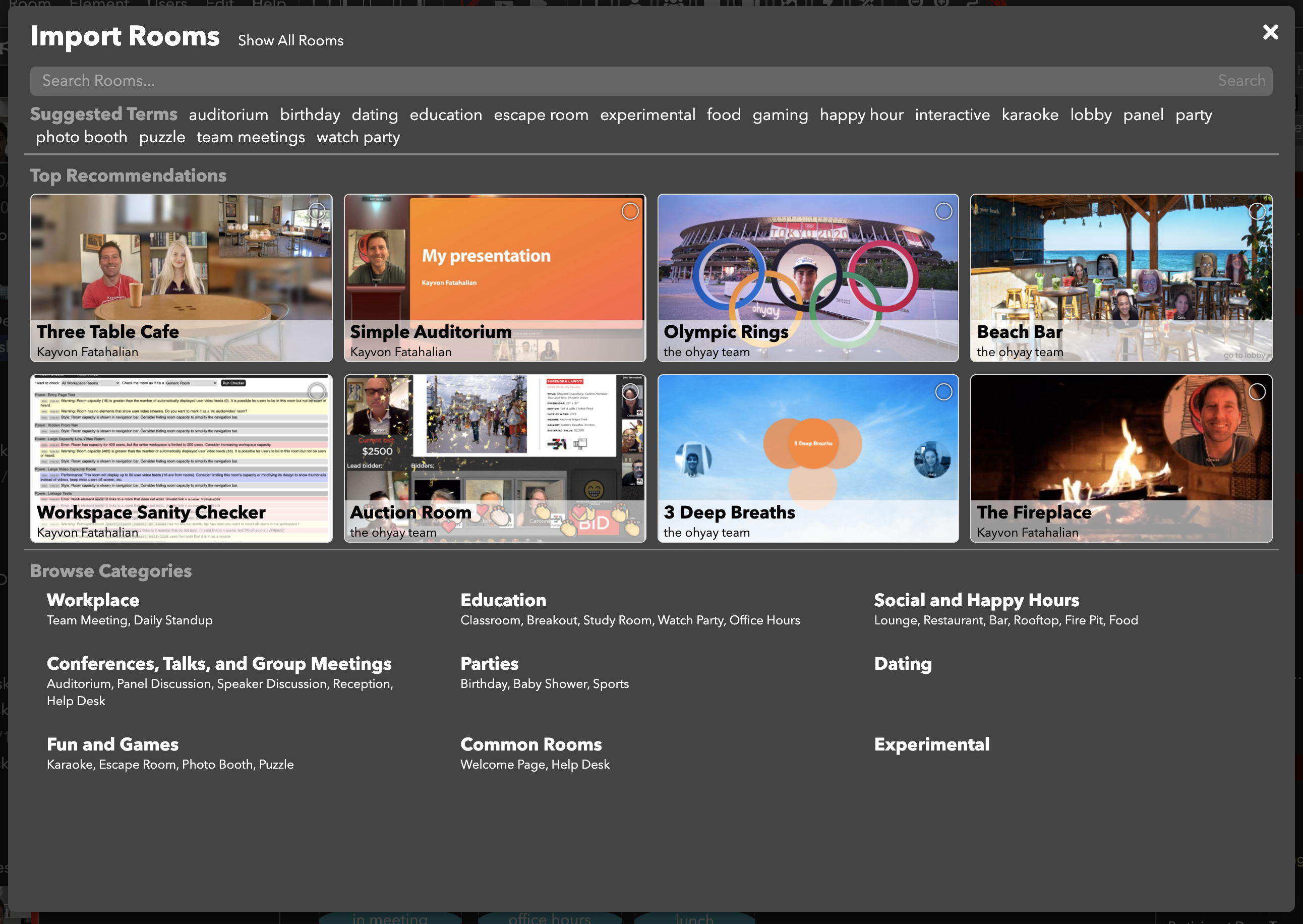Select the Three Table Cafe radio circle
Screen dimensions: 1303x924
pos(317,212)
